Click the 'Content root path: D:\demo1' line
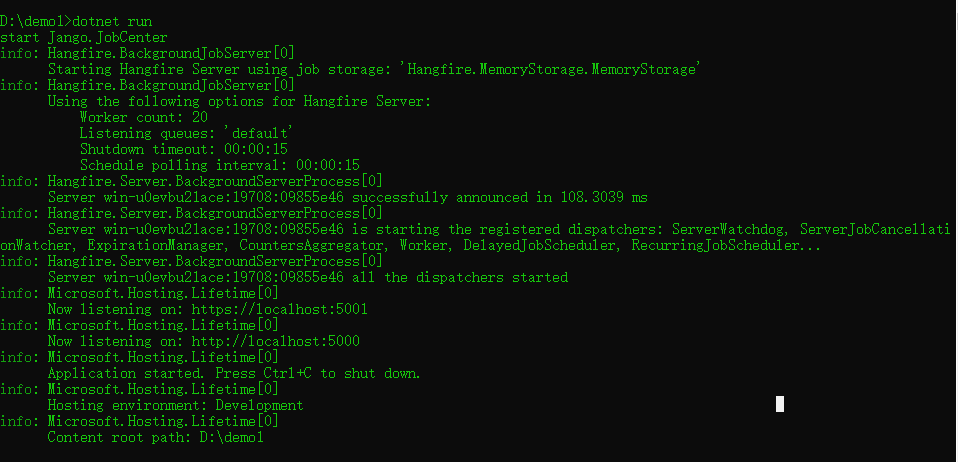Screen dimensions: 958x462 click(x=155, y=437)
